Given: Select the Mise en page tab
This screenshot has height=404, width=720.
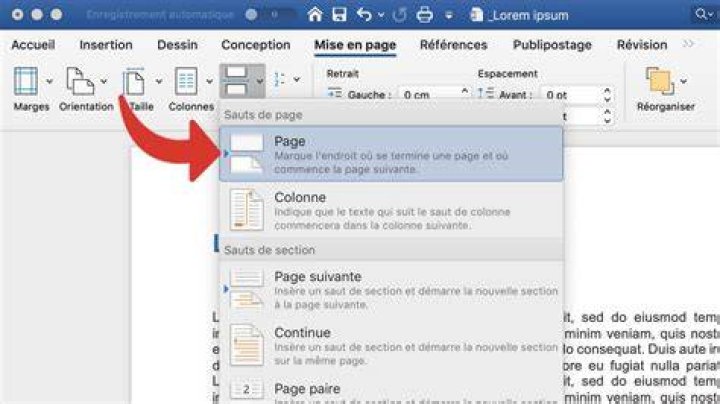Looking at the screenshot, I should (x=355, y=45).
